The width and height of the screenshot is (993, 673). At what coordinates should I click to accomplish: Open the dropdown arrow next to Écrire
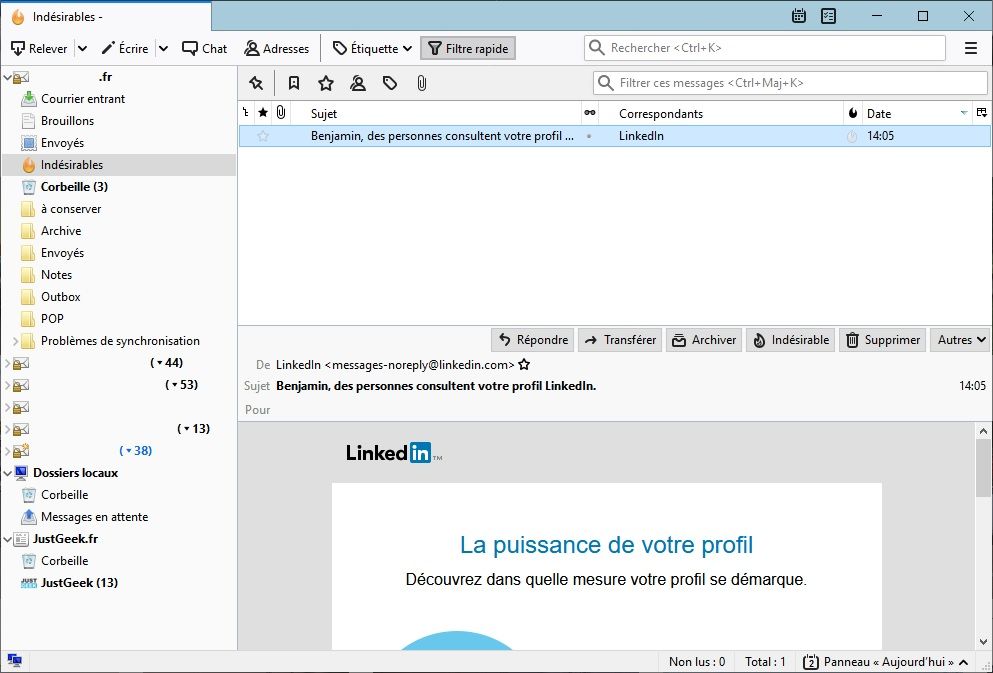(x=163, y=49)
